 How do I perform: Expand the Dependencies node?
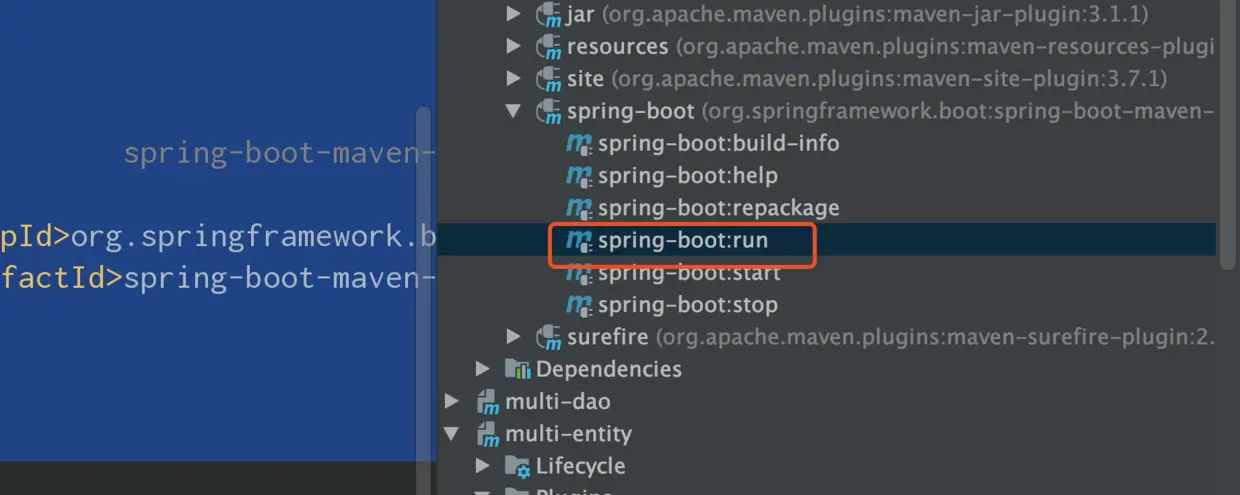[x=483, y=369]
